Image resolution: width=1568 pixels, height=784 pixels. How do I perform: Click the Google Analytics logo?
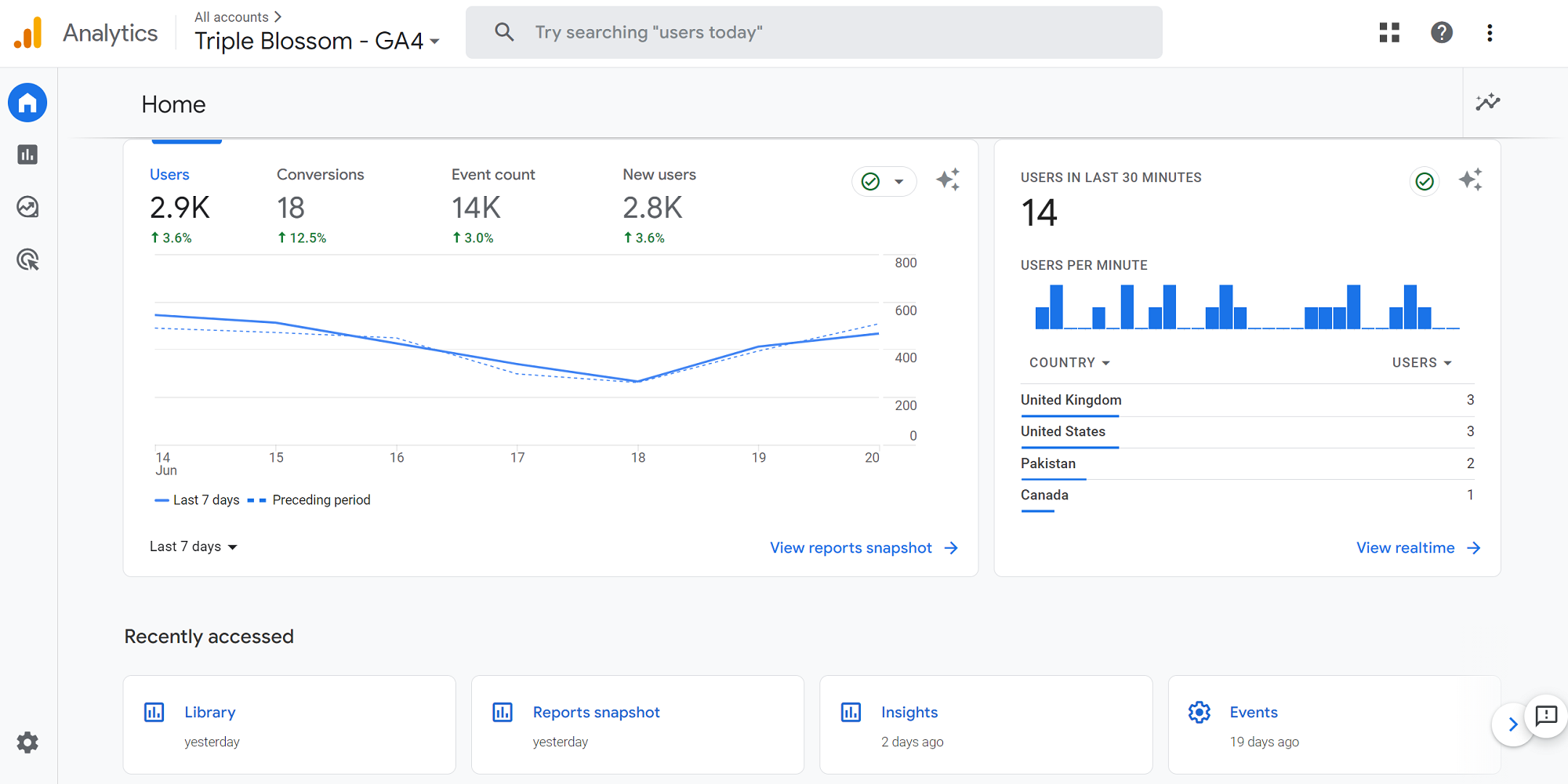tap(28, 33)
